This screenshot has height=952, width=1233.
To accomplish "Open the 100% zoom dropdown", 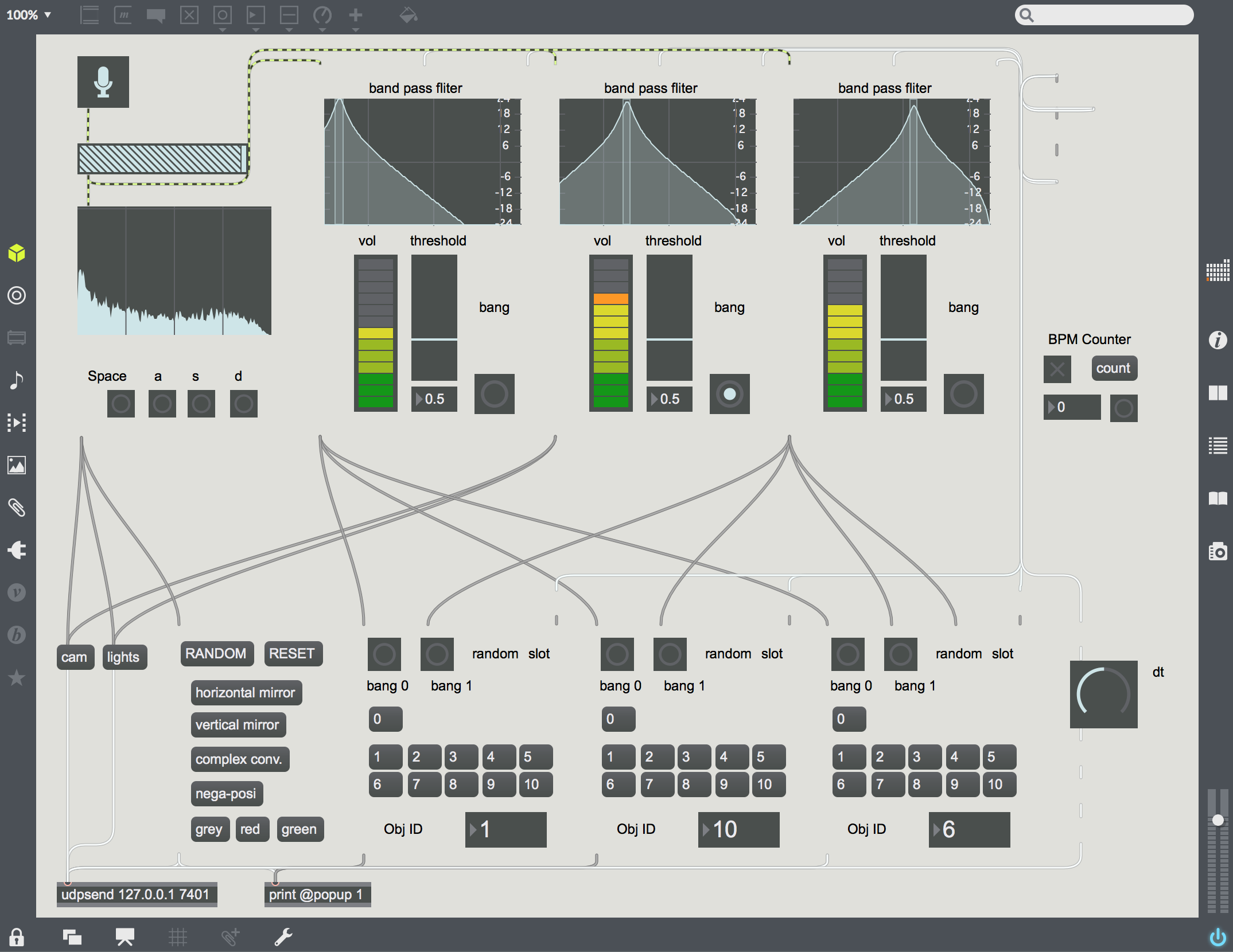I will 29,15.
